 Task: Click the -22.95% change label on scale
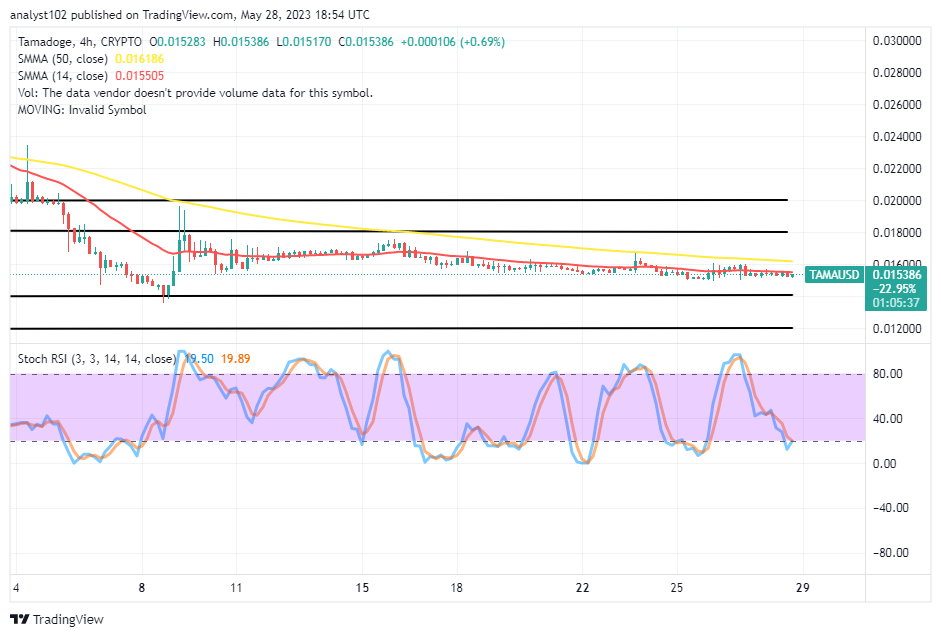click(894, 289)
